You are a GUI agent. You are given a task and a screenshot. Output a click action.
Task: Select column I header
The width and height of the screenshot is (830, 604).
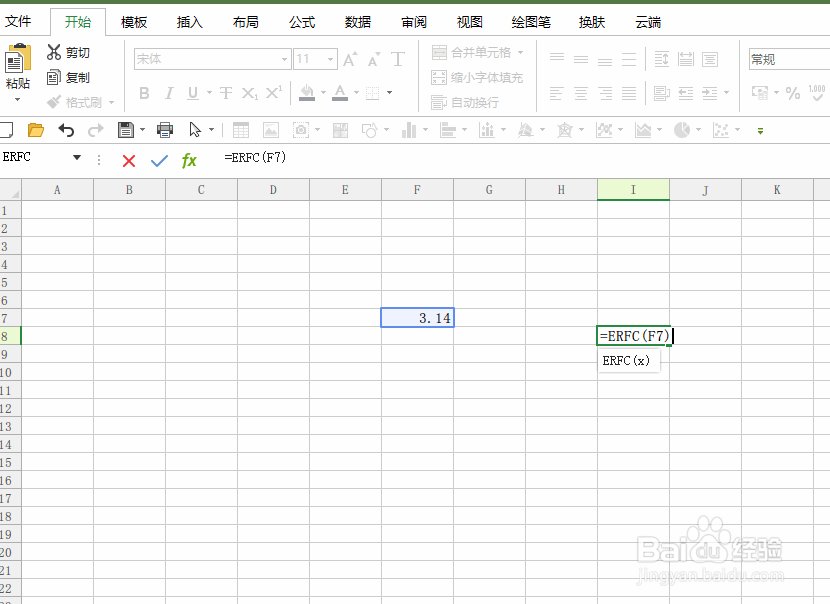tap(633, 190)
